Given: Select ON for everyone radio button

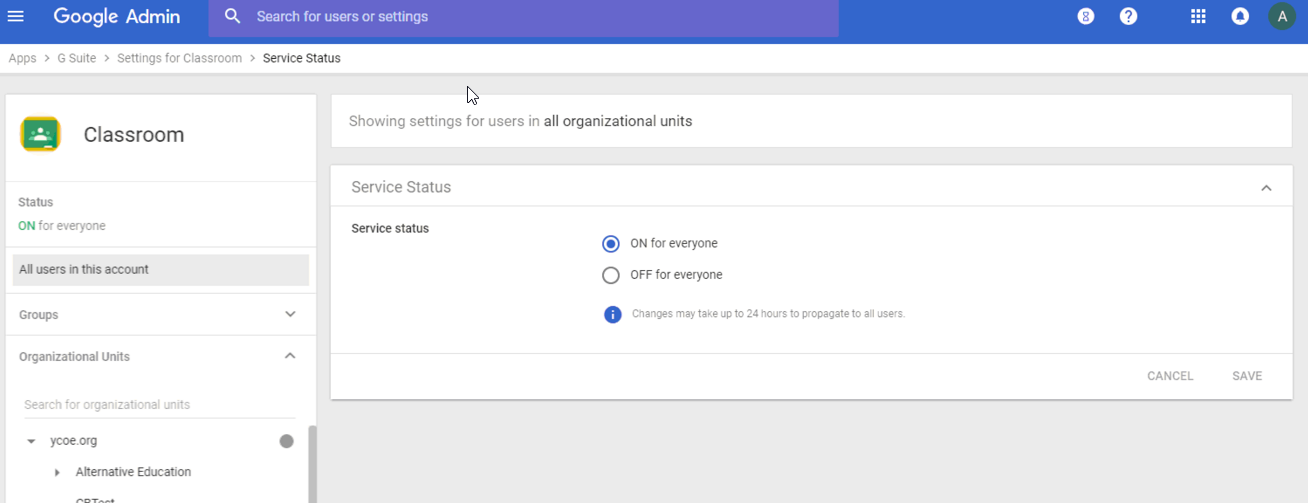Looking at the screenshot, I should click(611, 244).
